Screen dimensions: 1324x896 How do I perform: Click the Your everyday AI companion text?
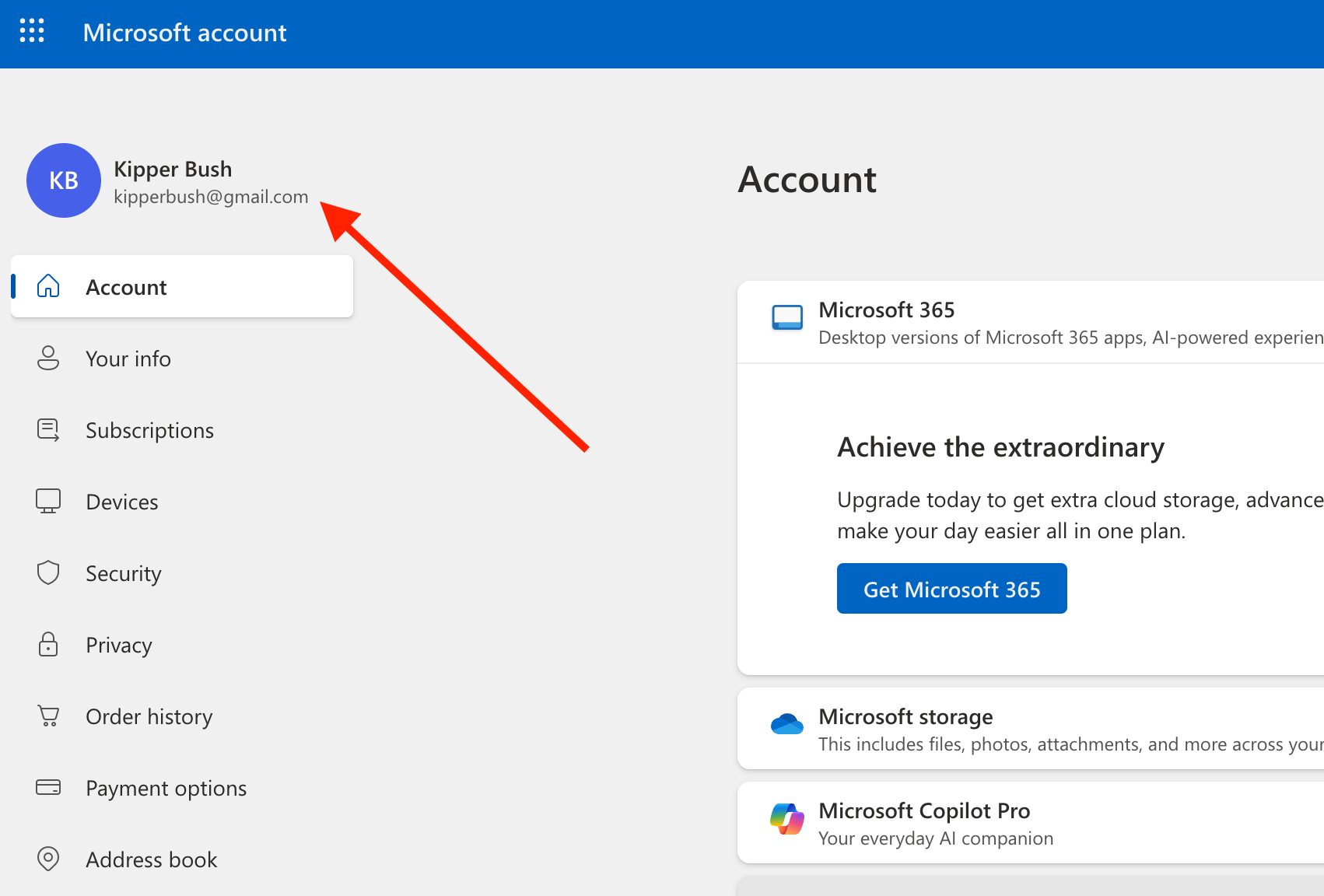[936, 838]
